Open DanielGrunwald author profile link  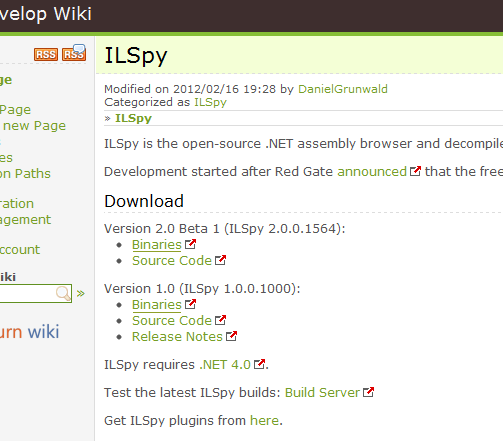[343, 89]
